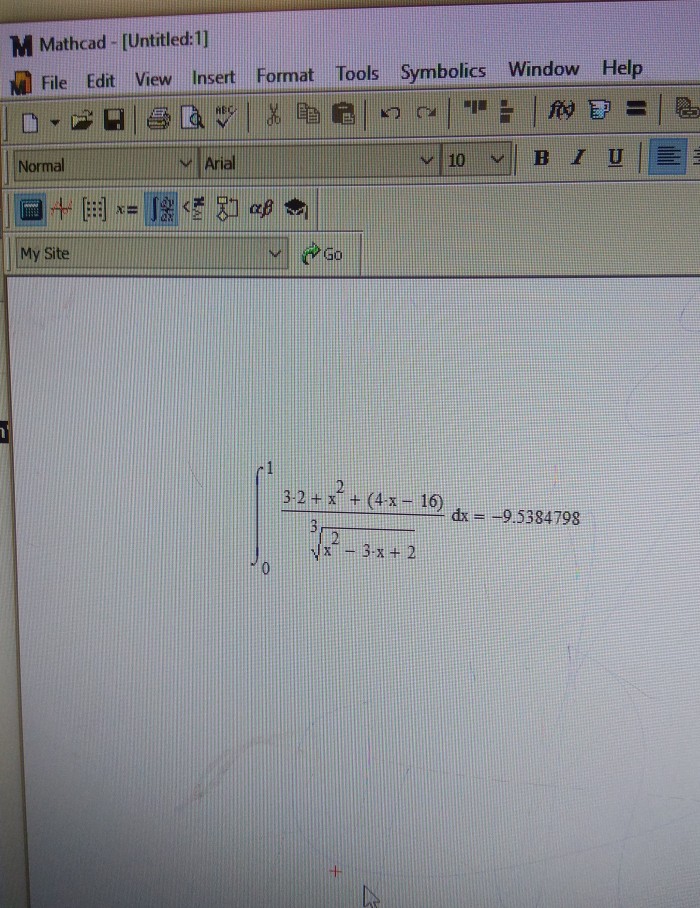Open the Graph toolbar icon
The image size is (700, 908).
pos(62,210)
